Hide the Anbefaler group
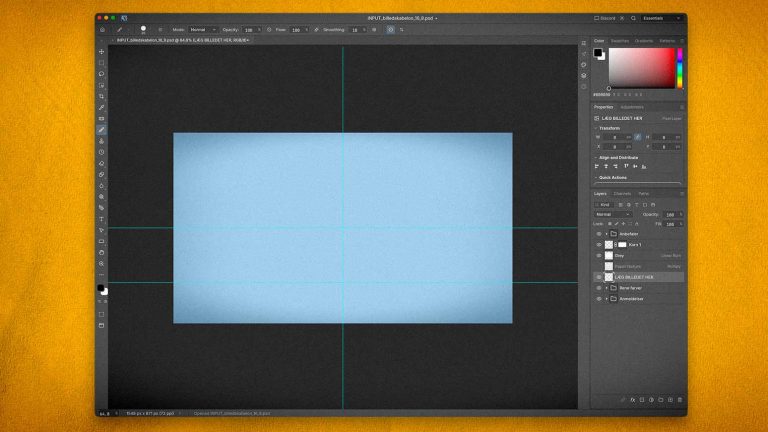 point(599,234)
